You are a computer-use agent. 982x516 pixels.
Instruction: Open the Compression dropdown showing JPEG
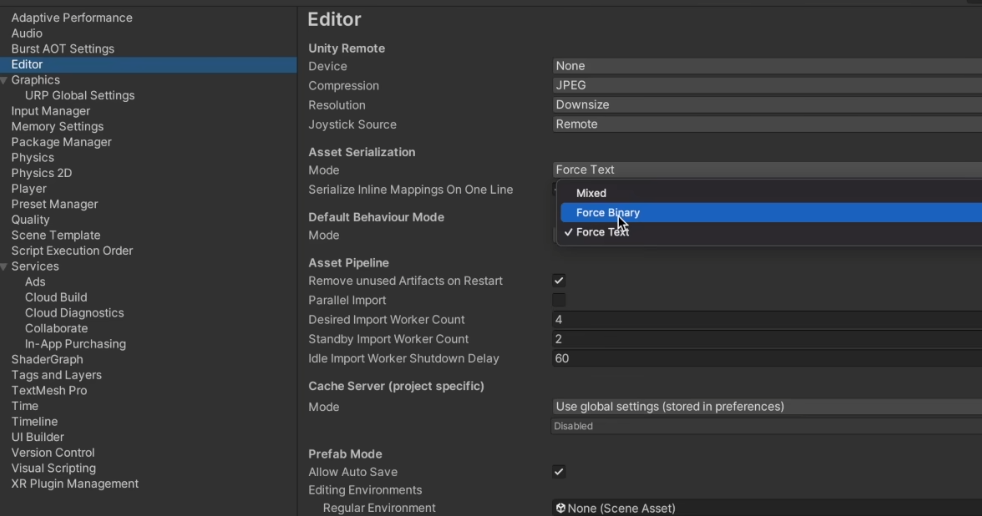pyautogui.click(x=767, y=85)
